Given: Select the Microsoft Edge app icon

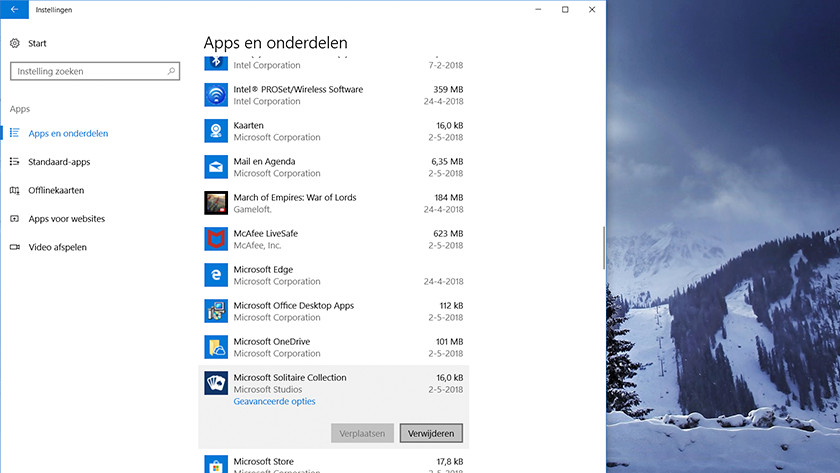Looking at the screenshot, I should click(x=217, y=275).
